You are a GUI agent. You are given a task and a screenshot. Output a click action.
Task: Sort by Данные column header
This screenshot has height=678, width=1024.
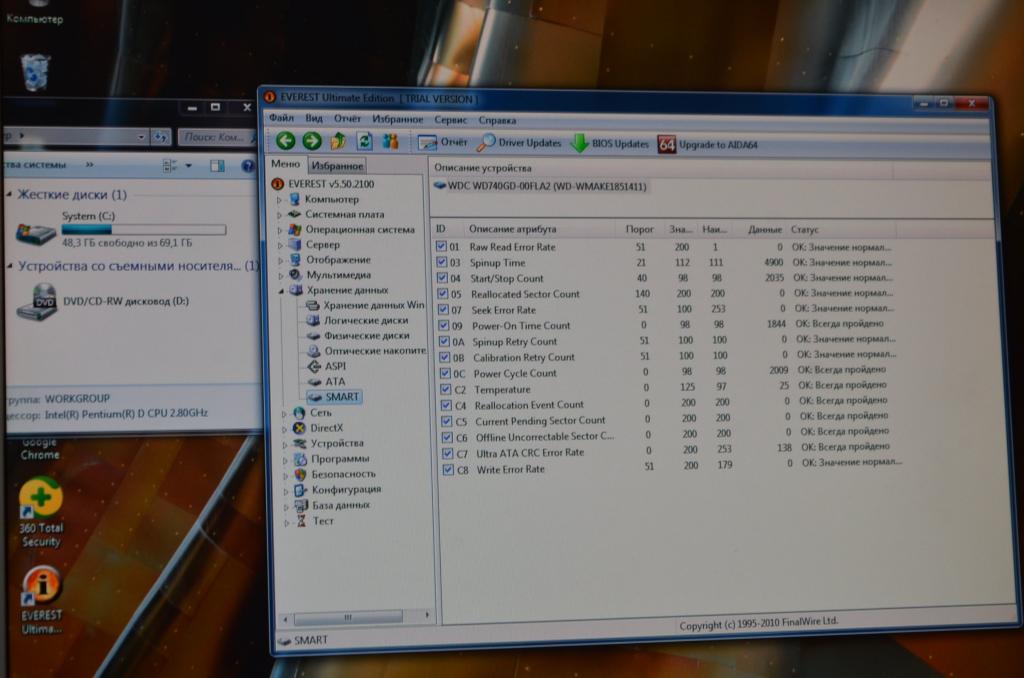coord(765,230)
